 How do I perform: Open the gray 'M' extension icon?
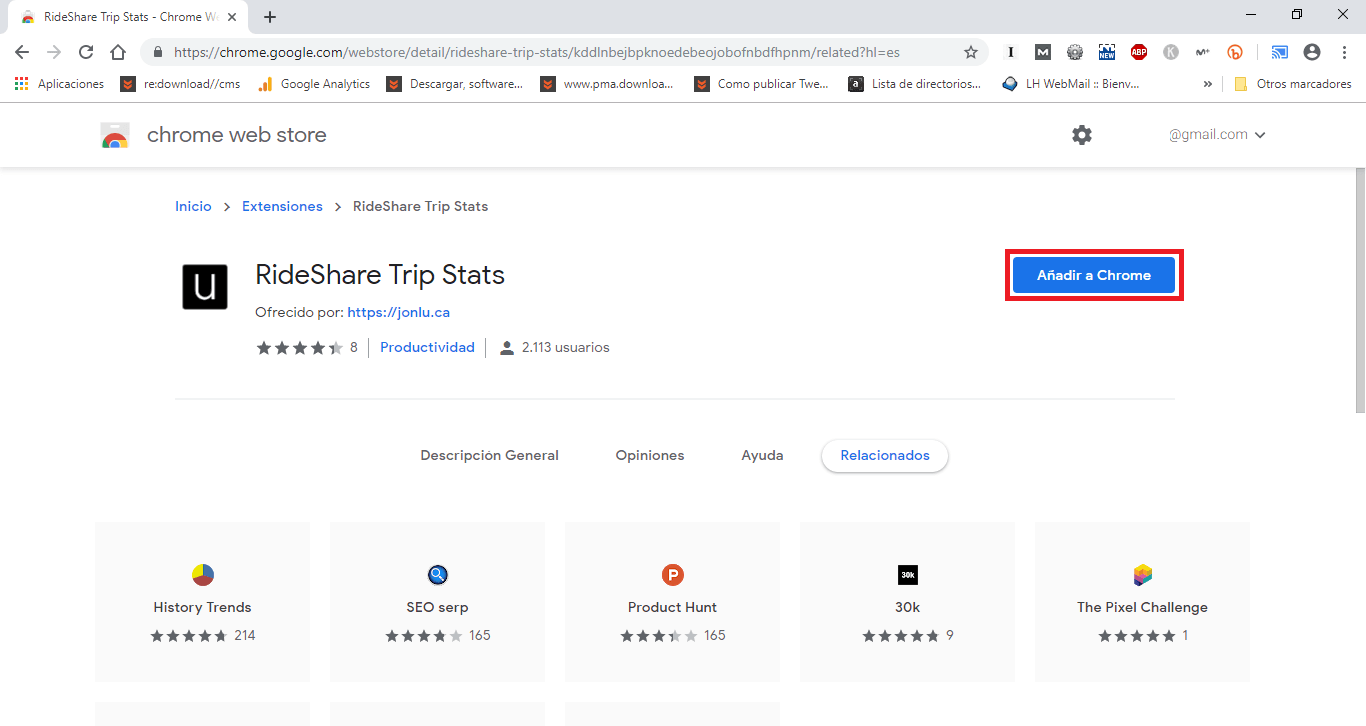pyautogui.click(x=1043, y=52)
